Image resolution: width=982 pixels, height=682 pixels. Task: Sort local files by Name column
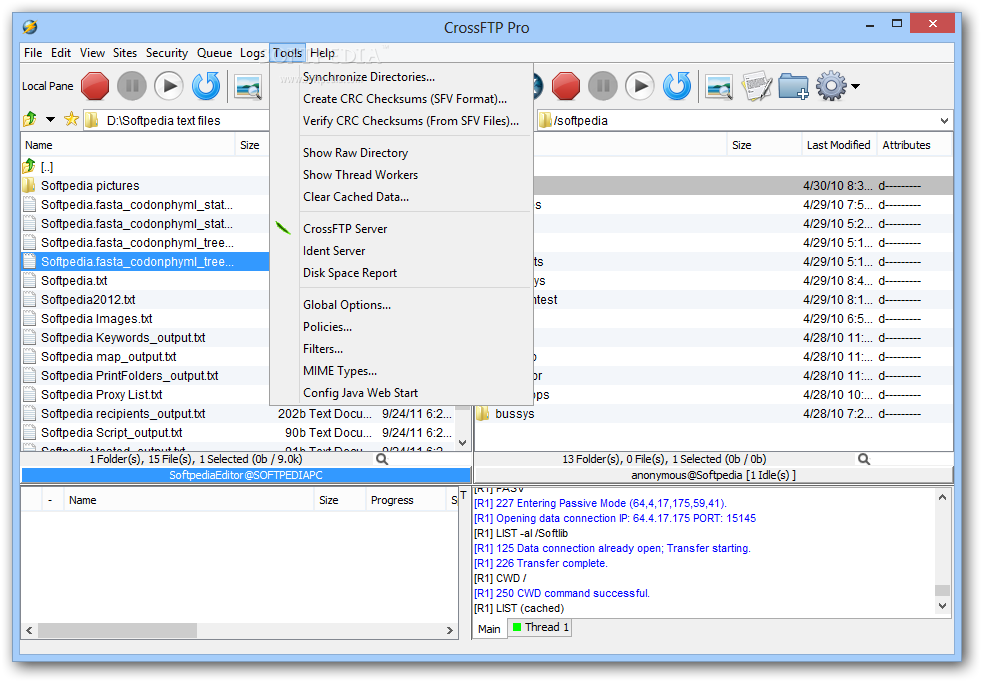[128, 145]
